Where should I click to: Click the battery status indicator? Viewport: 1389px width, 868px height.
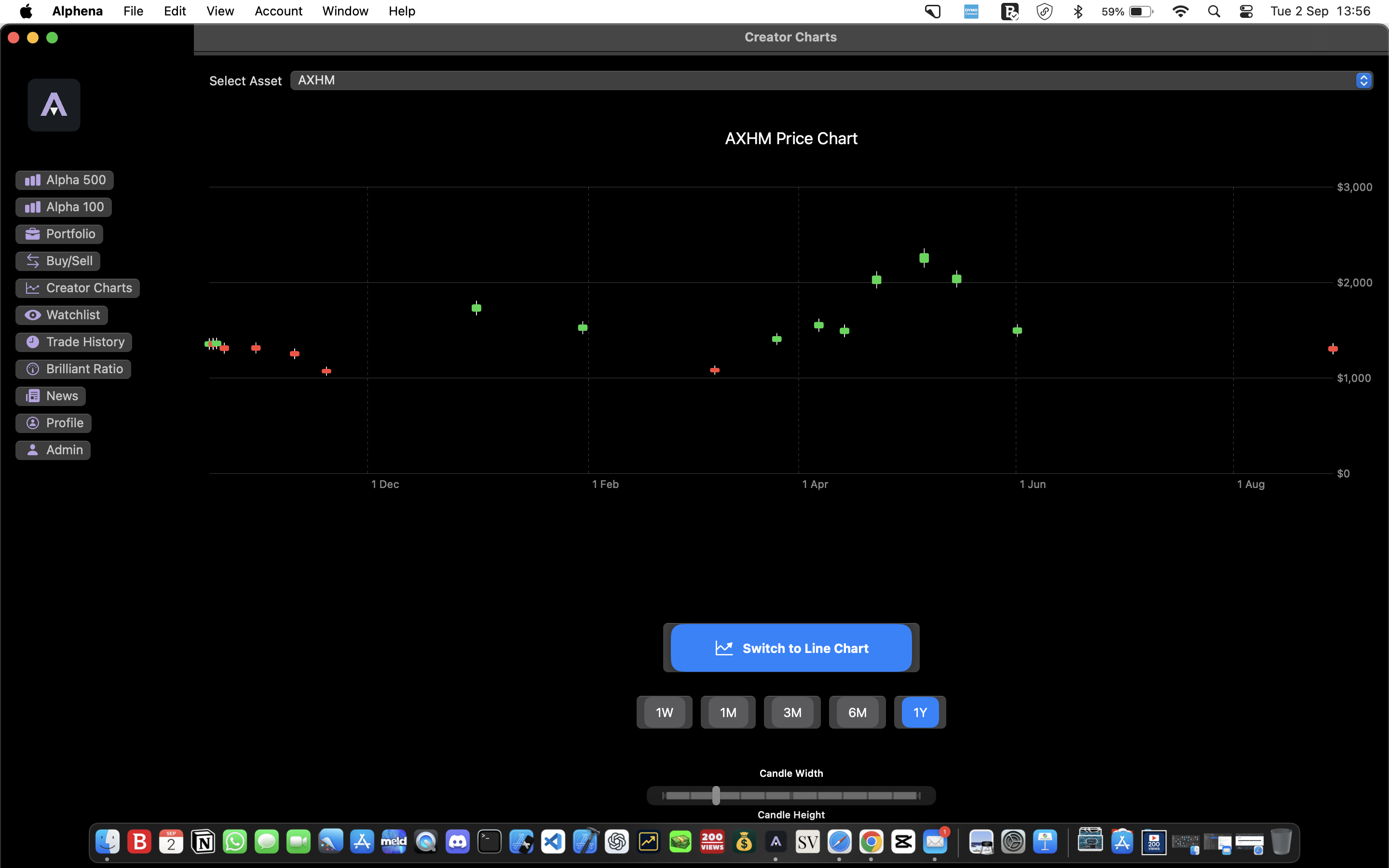[x=1127, y=11]
